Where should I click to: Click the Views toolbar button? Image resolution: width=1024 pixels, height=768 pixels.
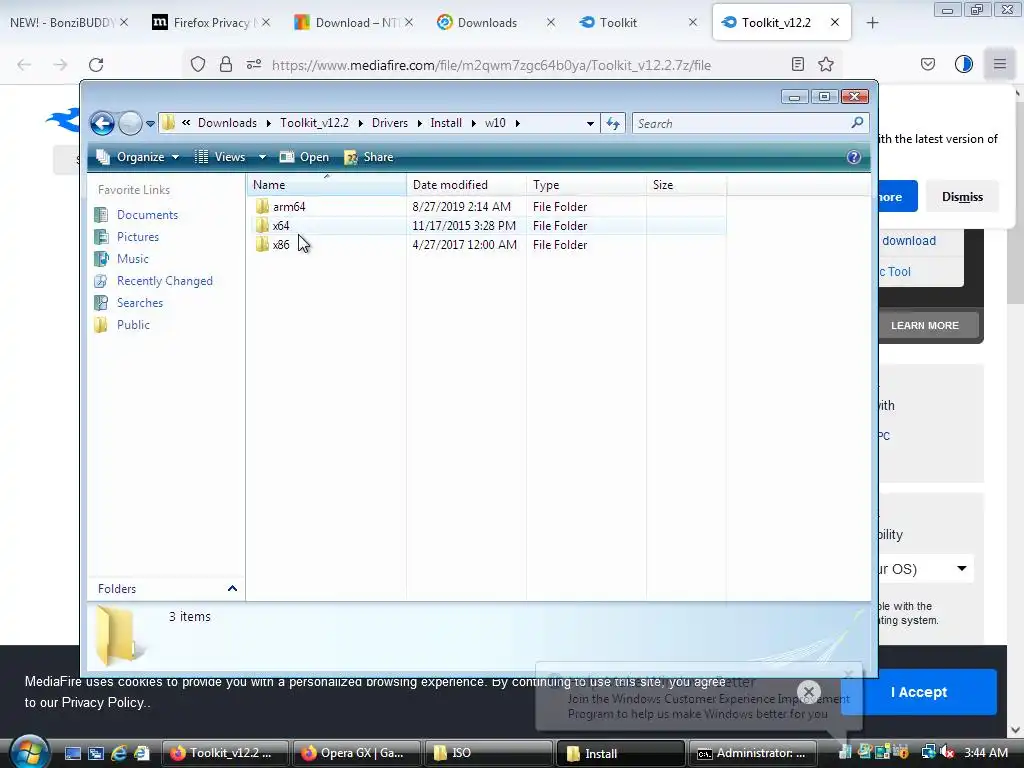click(220, 157)
